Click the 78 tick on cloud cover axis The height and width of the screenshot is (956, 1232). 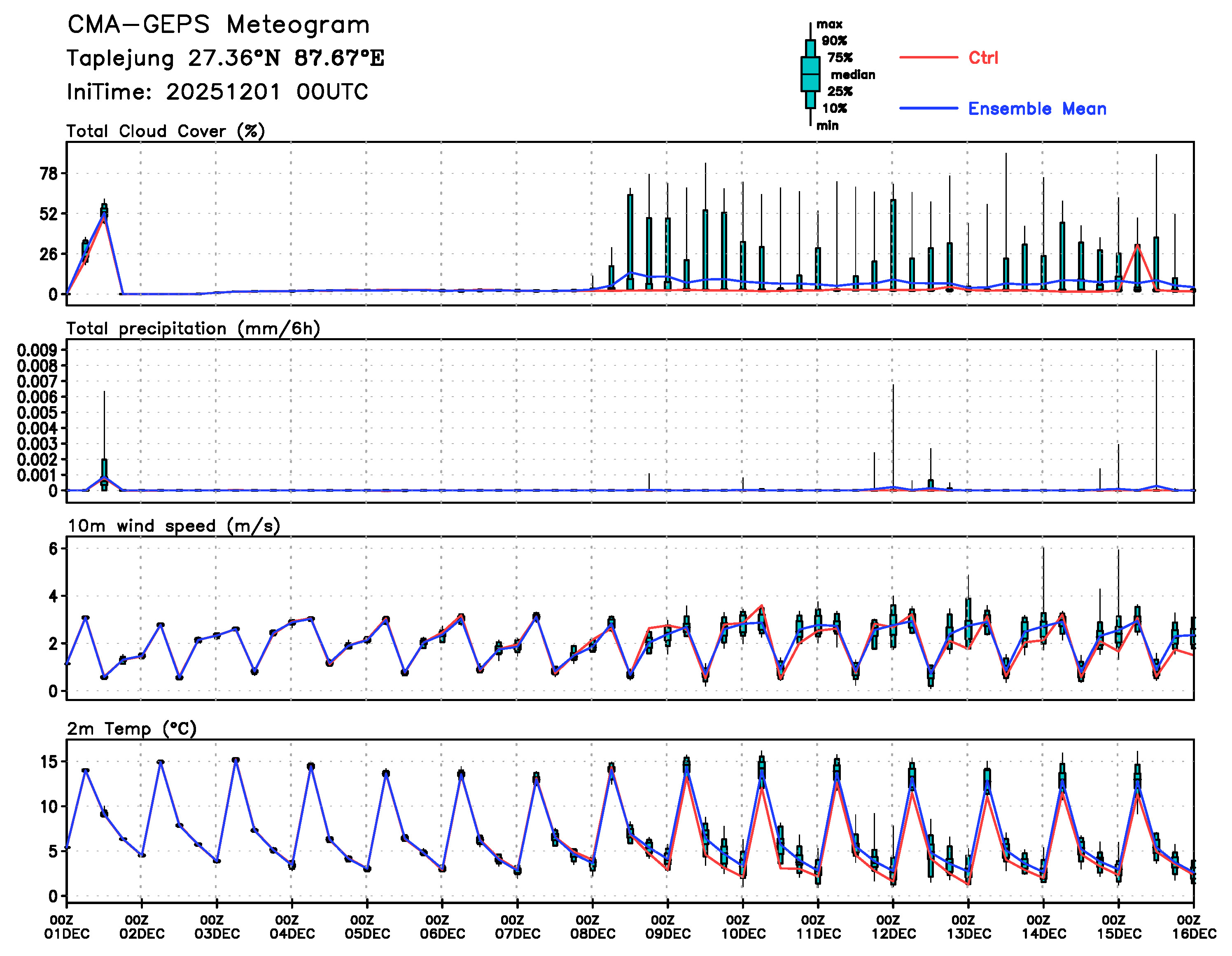pyautogui.click(x=49, y=174)
